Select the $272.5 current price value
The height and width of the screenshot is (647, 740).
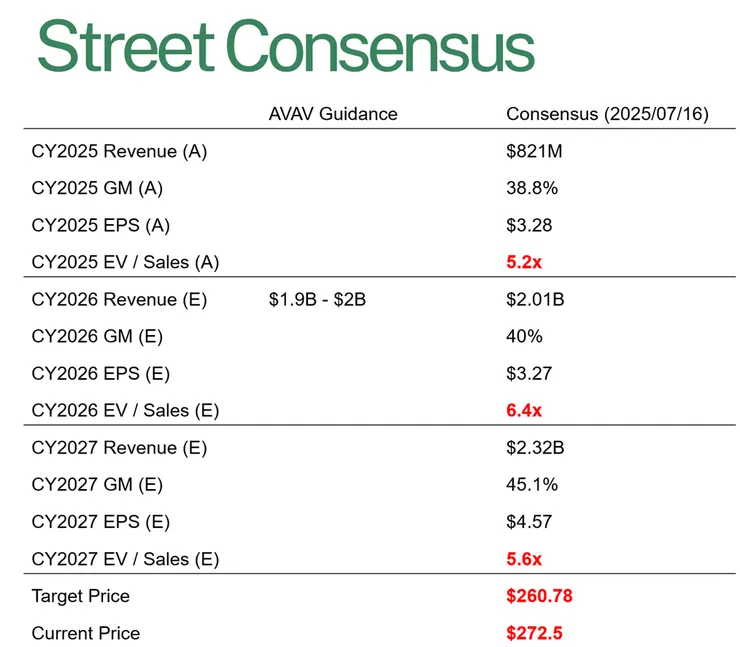point(534,633)
